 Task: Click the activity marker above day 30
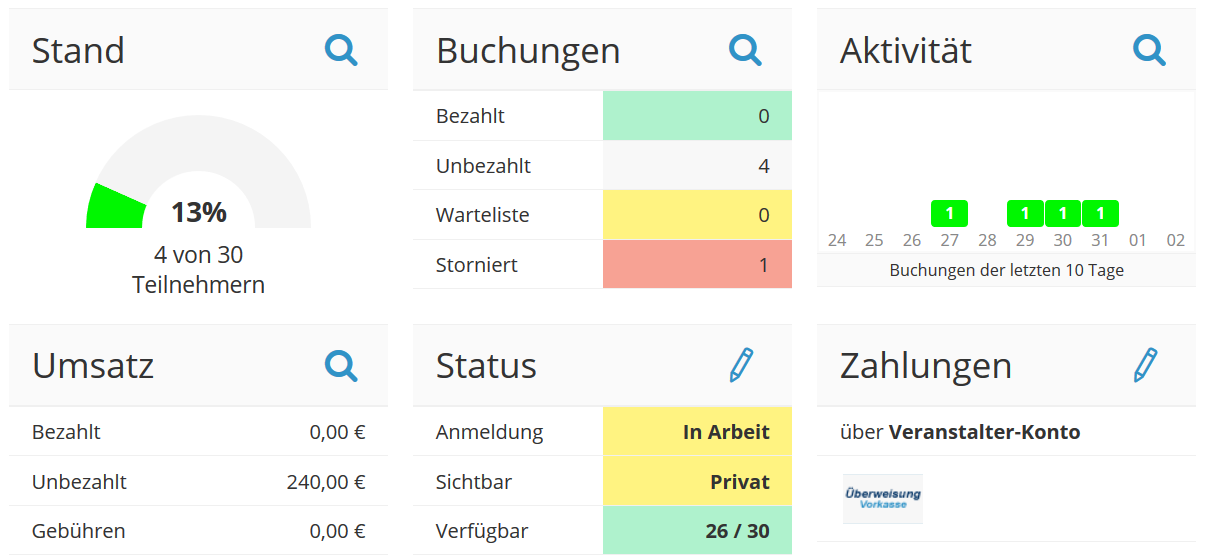coord(1063,213)
